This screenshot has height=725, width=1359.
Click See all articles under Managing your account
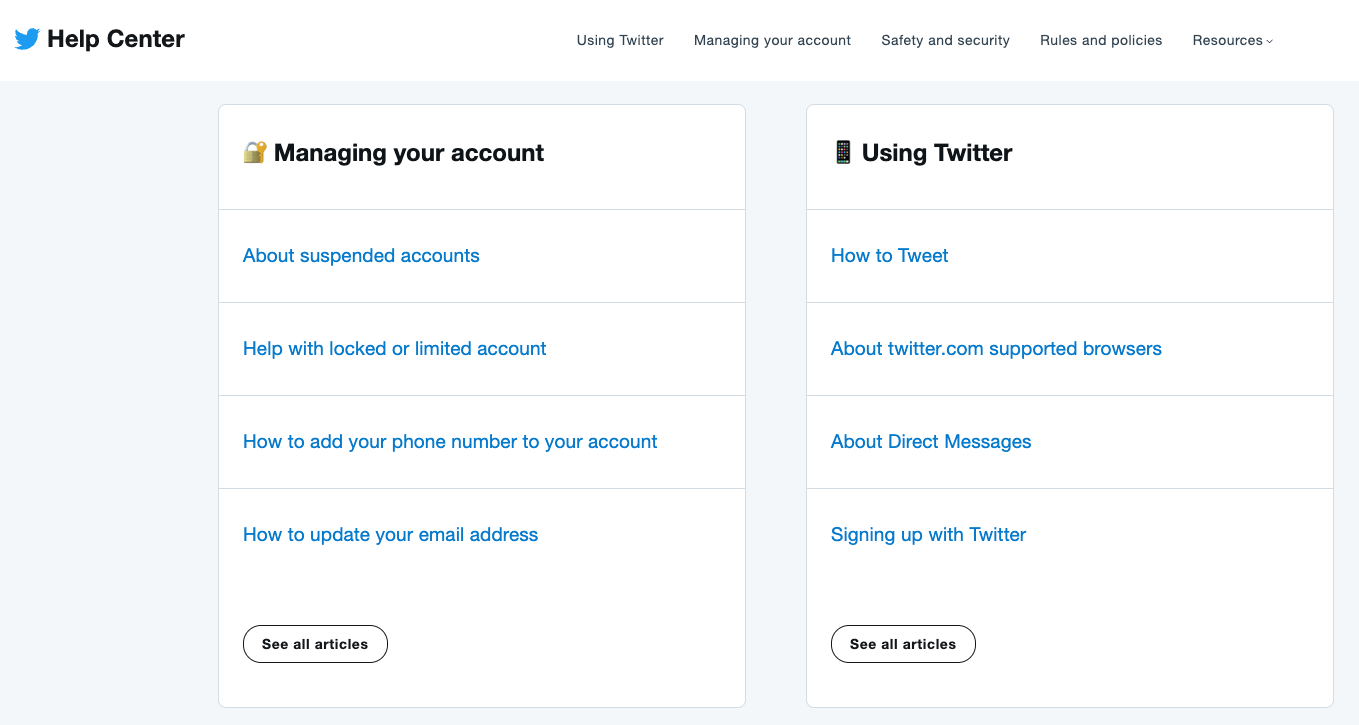[x=315, y=644]
